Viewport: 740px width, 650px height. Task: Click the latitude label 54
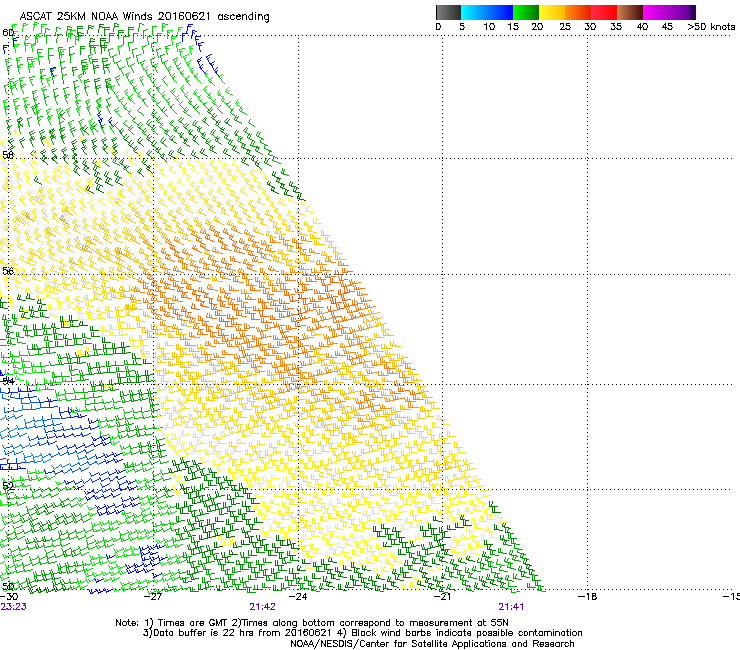tap(8, 381)
